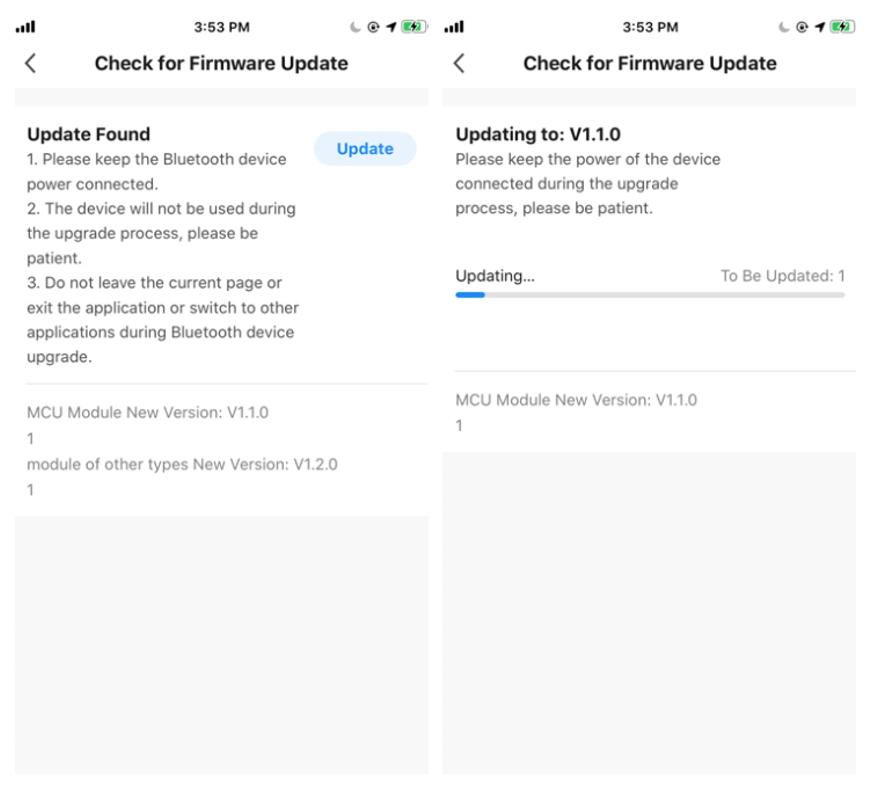Click the 3:53 PM clock on the left screen
This screenshot has height=788, width=870.
(221, 27)
